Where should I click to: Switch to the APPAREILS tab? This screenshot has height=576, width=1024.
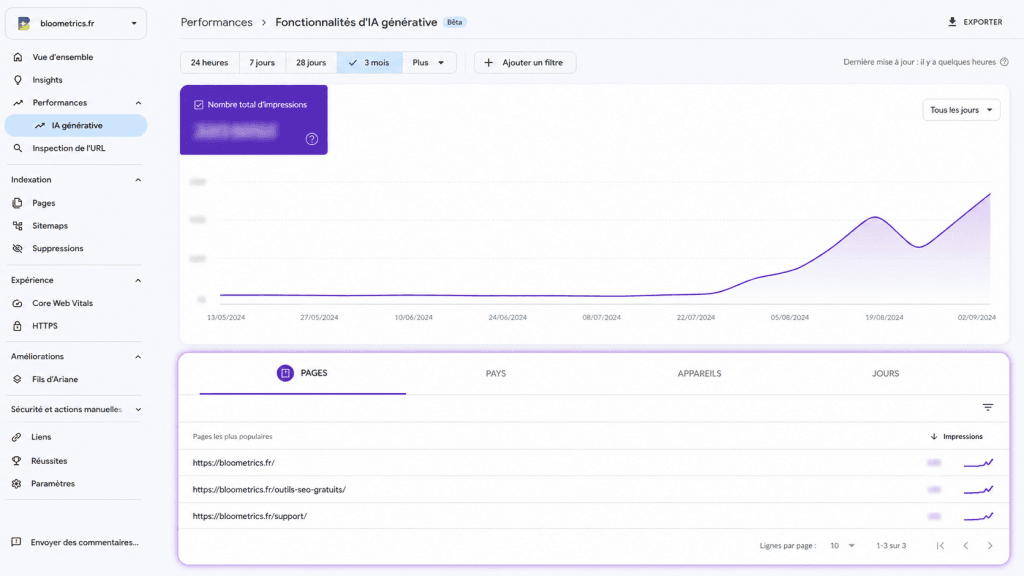(x=699, y=374)
